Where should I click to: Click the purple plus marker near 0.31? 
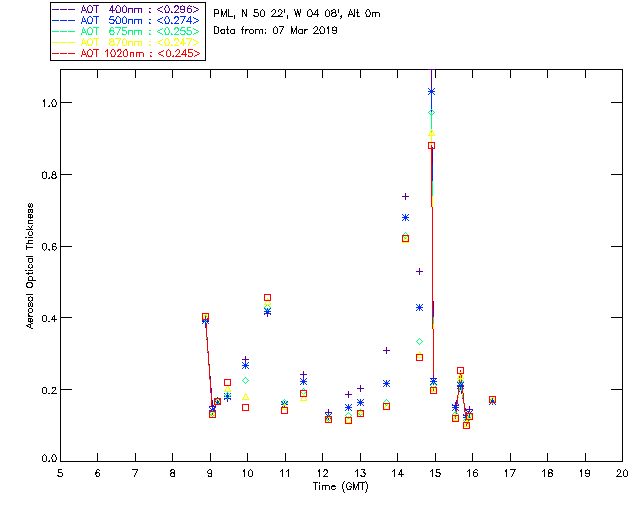coord(387,351)
